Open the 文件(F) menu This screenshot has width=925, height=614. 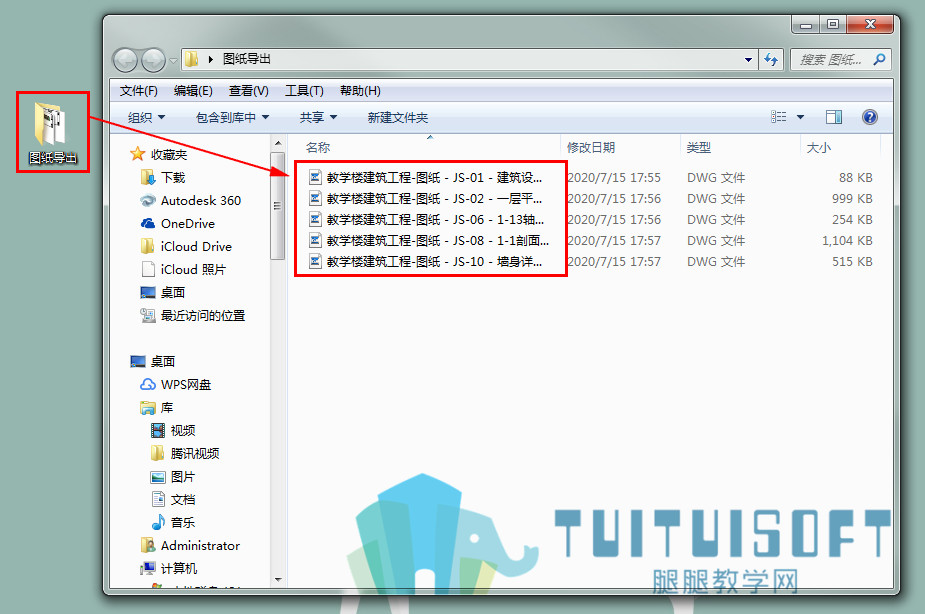coord(139,91)
